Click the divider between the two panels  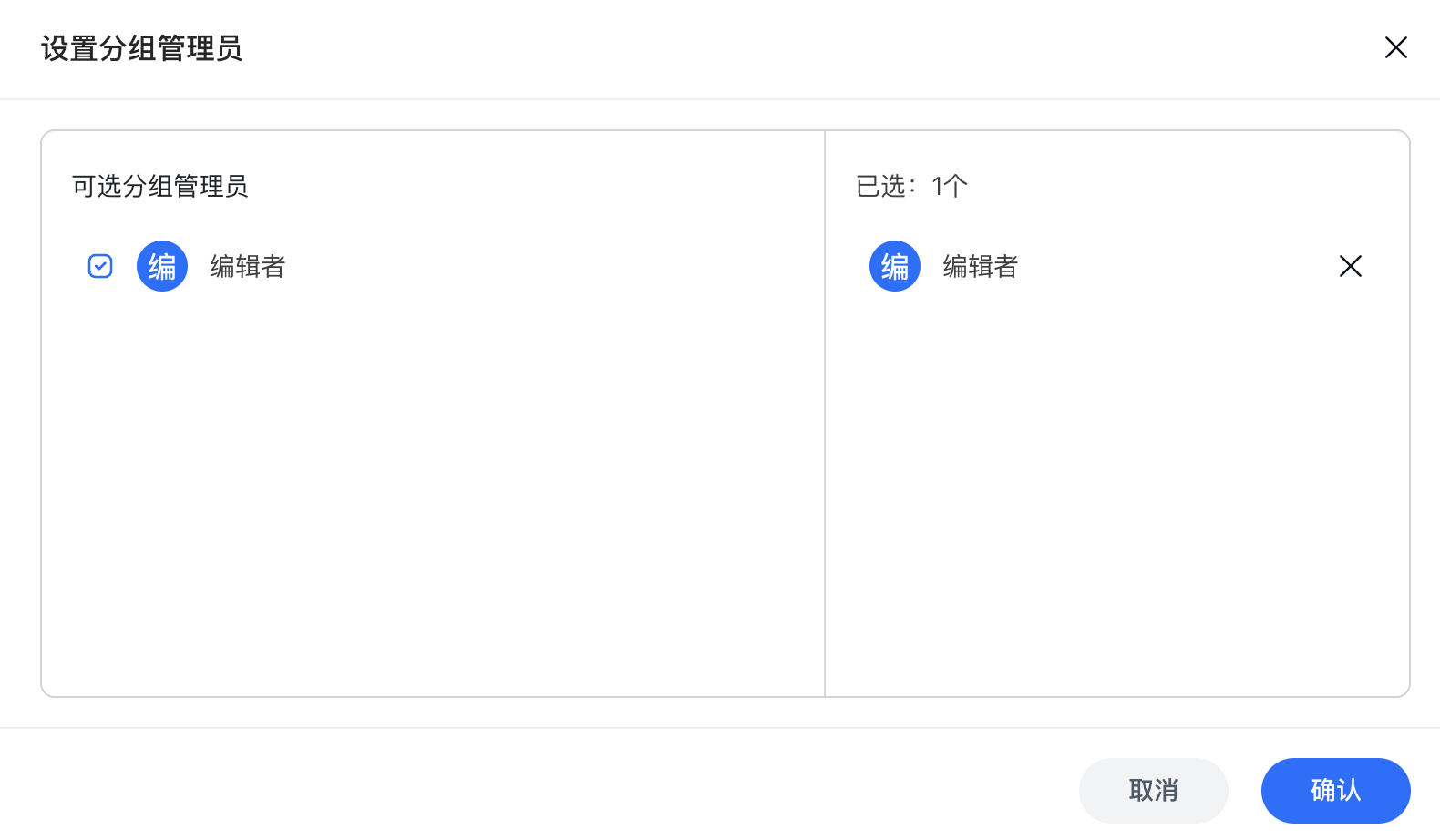(x=825, y=414)
